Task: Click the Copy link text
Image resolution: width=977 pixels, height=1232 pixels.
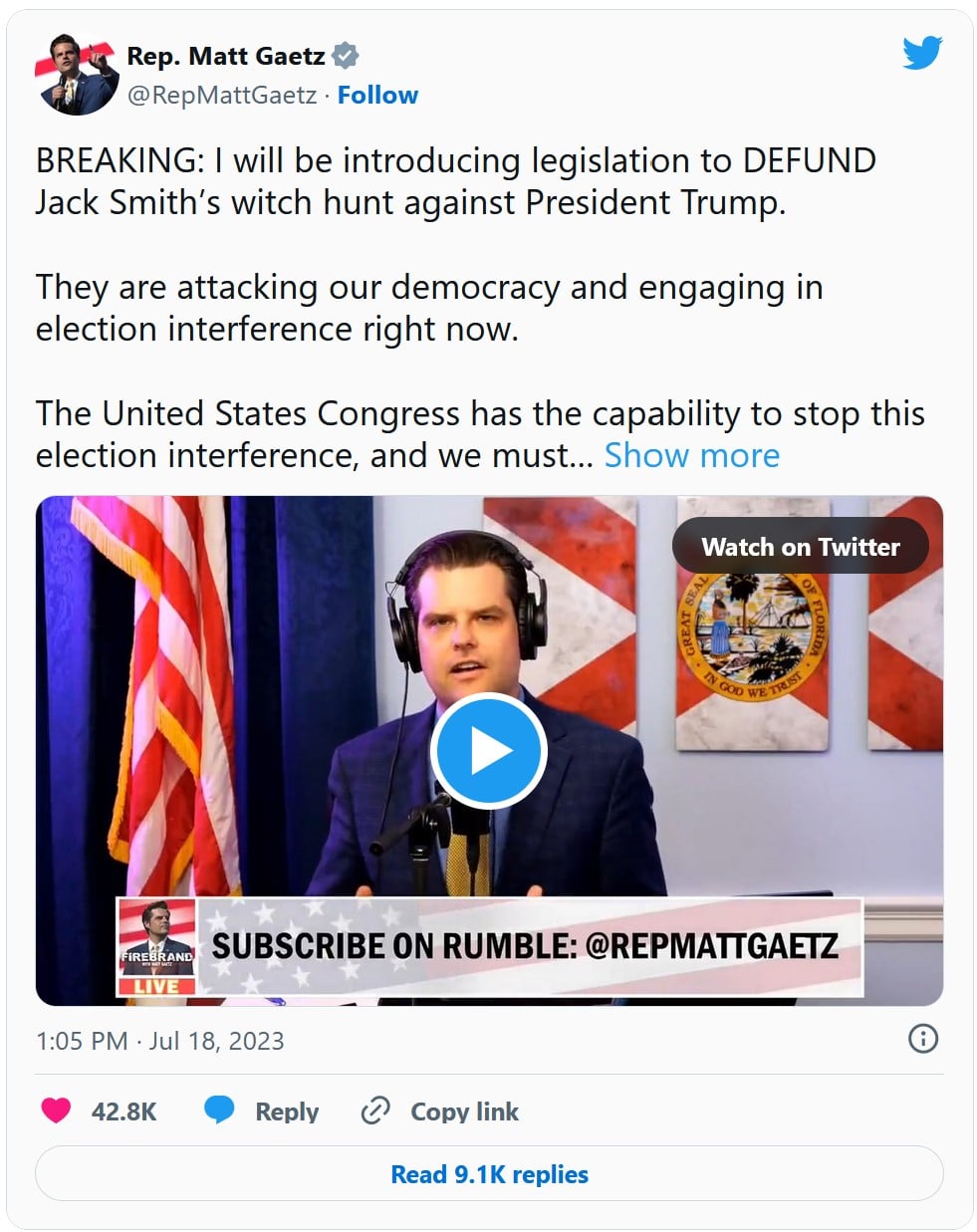Action: click(x=464, y=1111)
